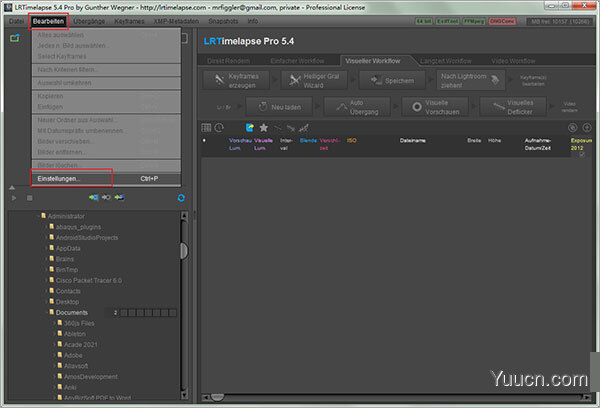This screenshot has width=600, height=408.
Task: Expand the Ableton folder
Action: 54,334
